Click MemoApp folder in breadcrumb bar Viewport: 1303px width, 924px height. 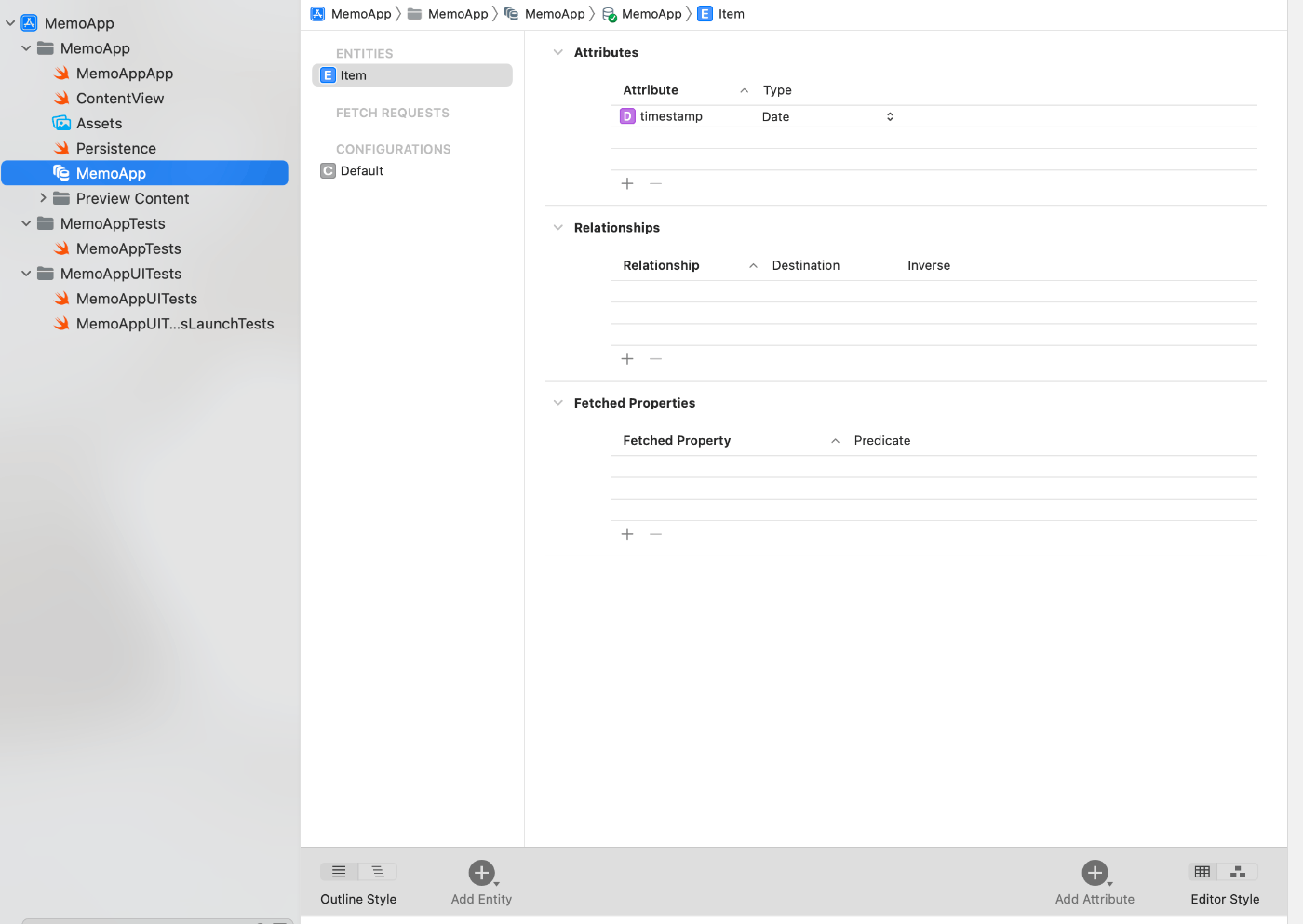(x=448, y=14)
